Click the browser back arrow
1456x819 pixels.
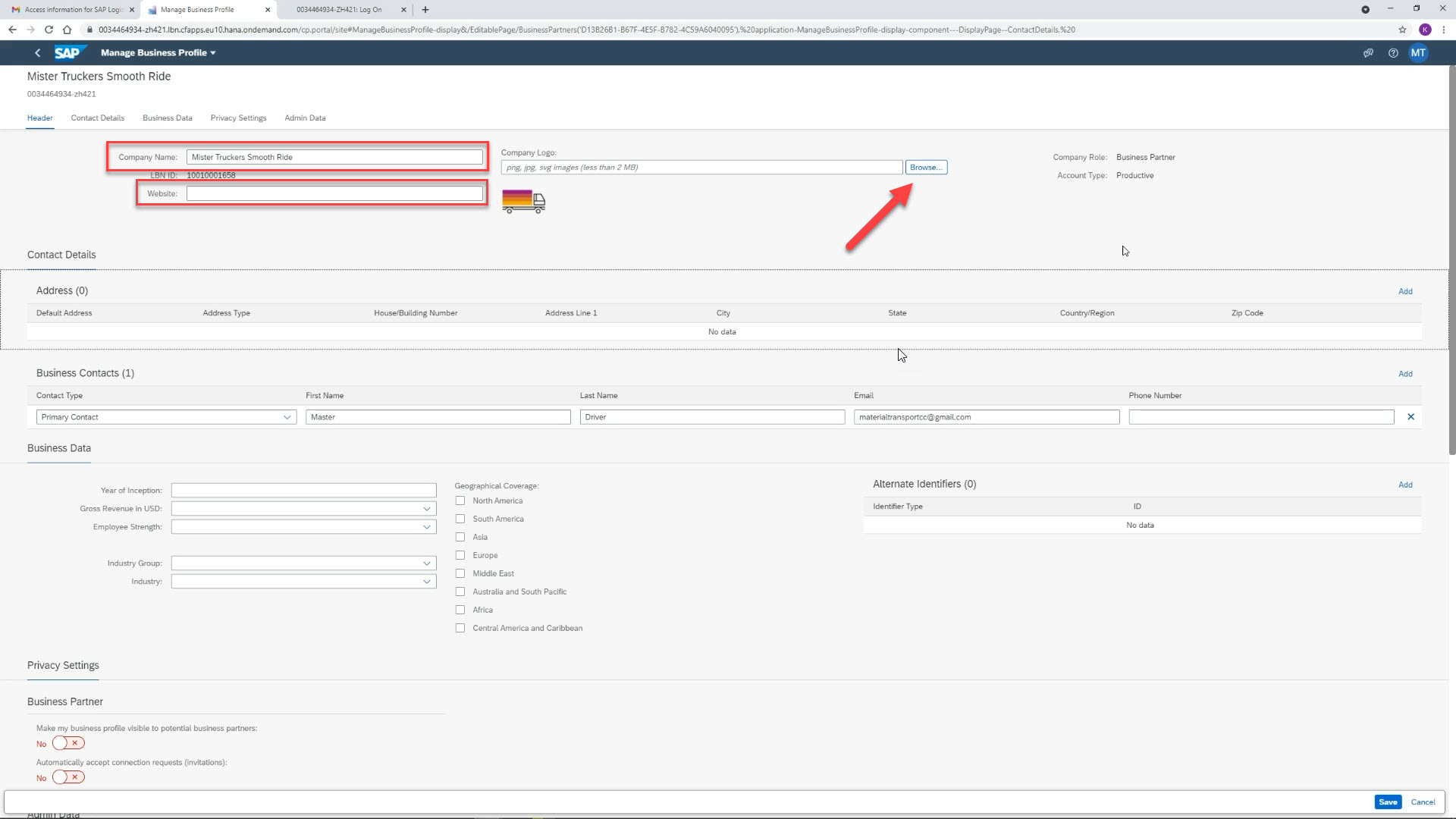point(12,30)
